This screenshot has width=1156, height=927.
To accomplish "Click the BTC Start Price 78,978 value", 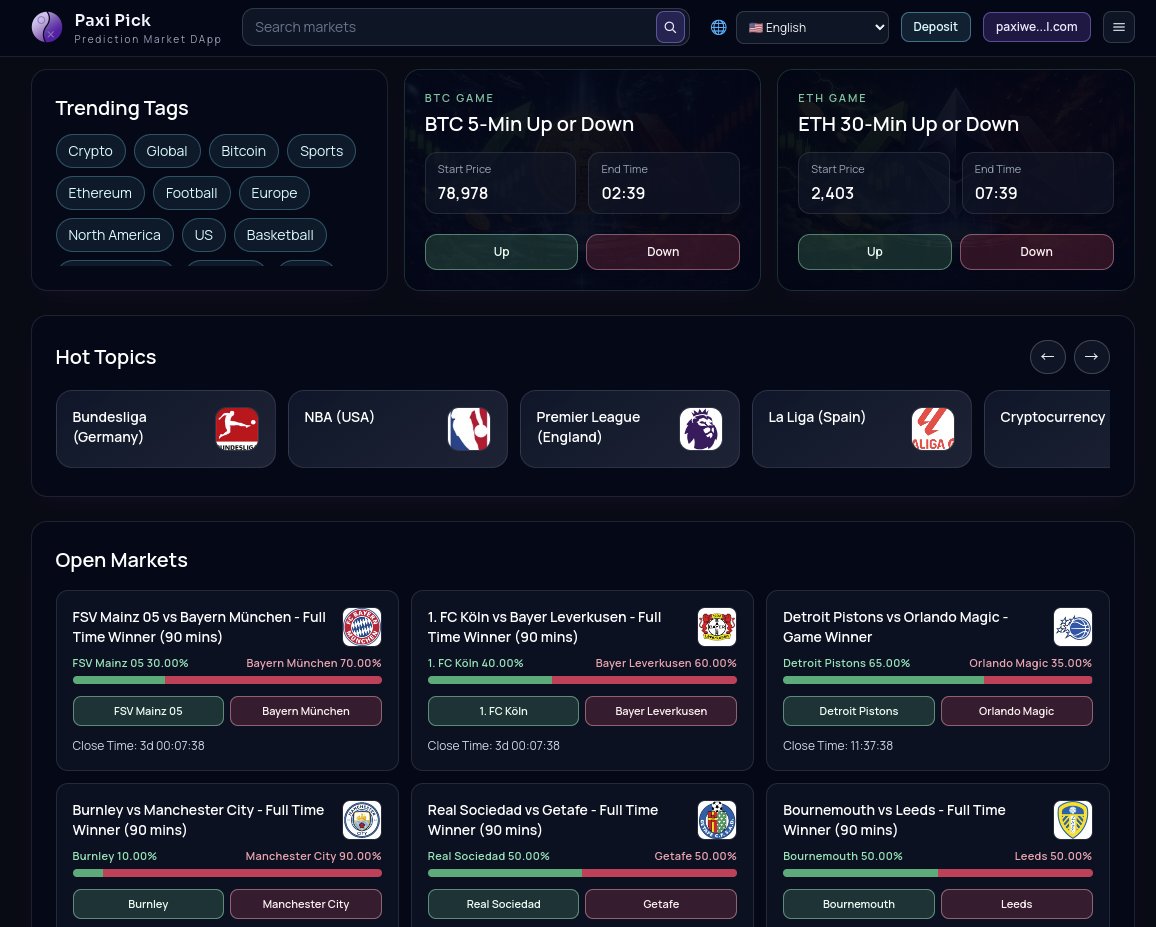I will [x=462, y=193].
